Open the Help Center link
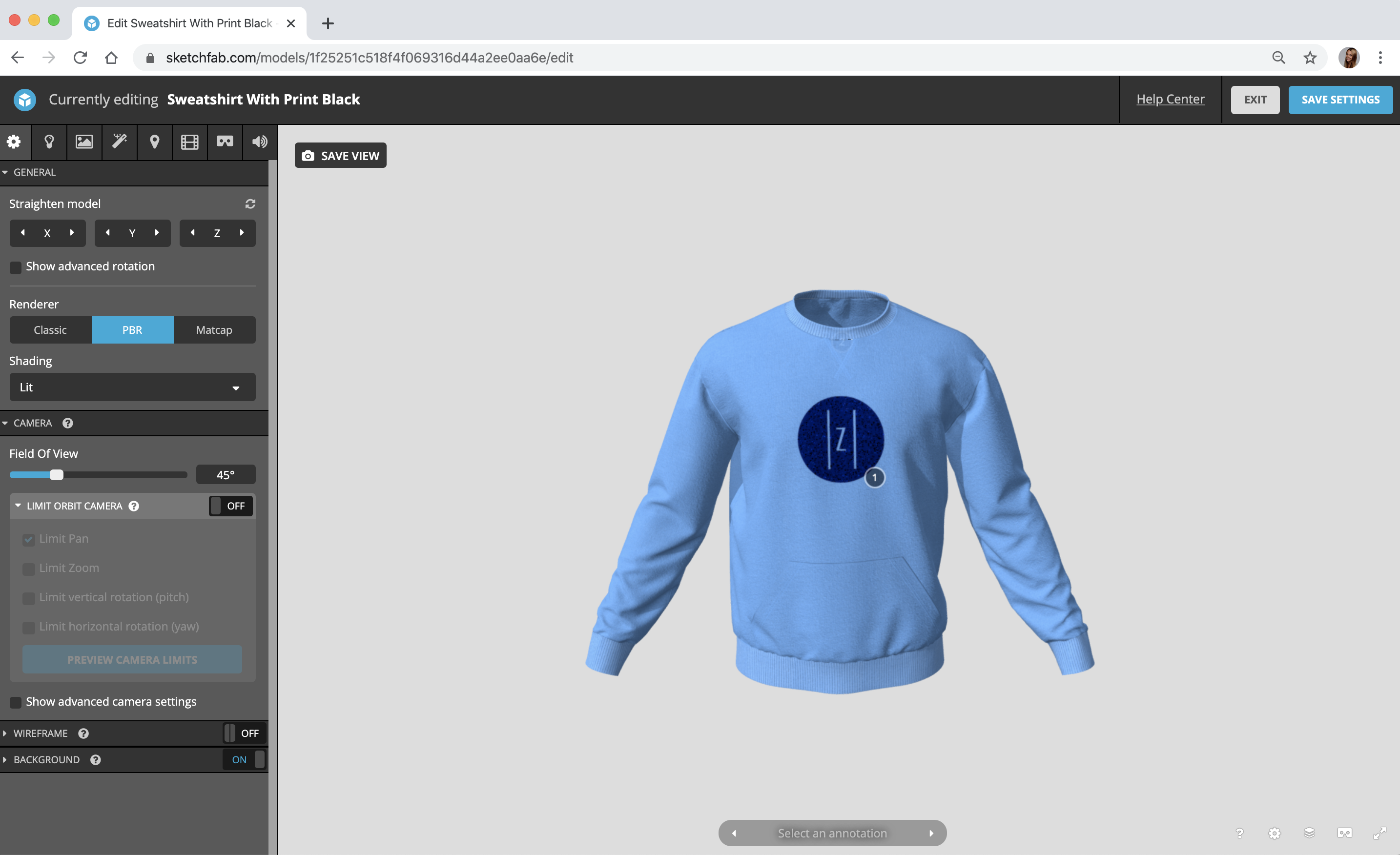The width and height of the screenshot is (1400, 855). tap(1170, 100)
